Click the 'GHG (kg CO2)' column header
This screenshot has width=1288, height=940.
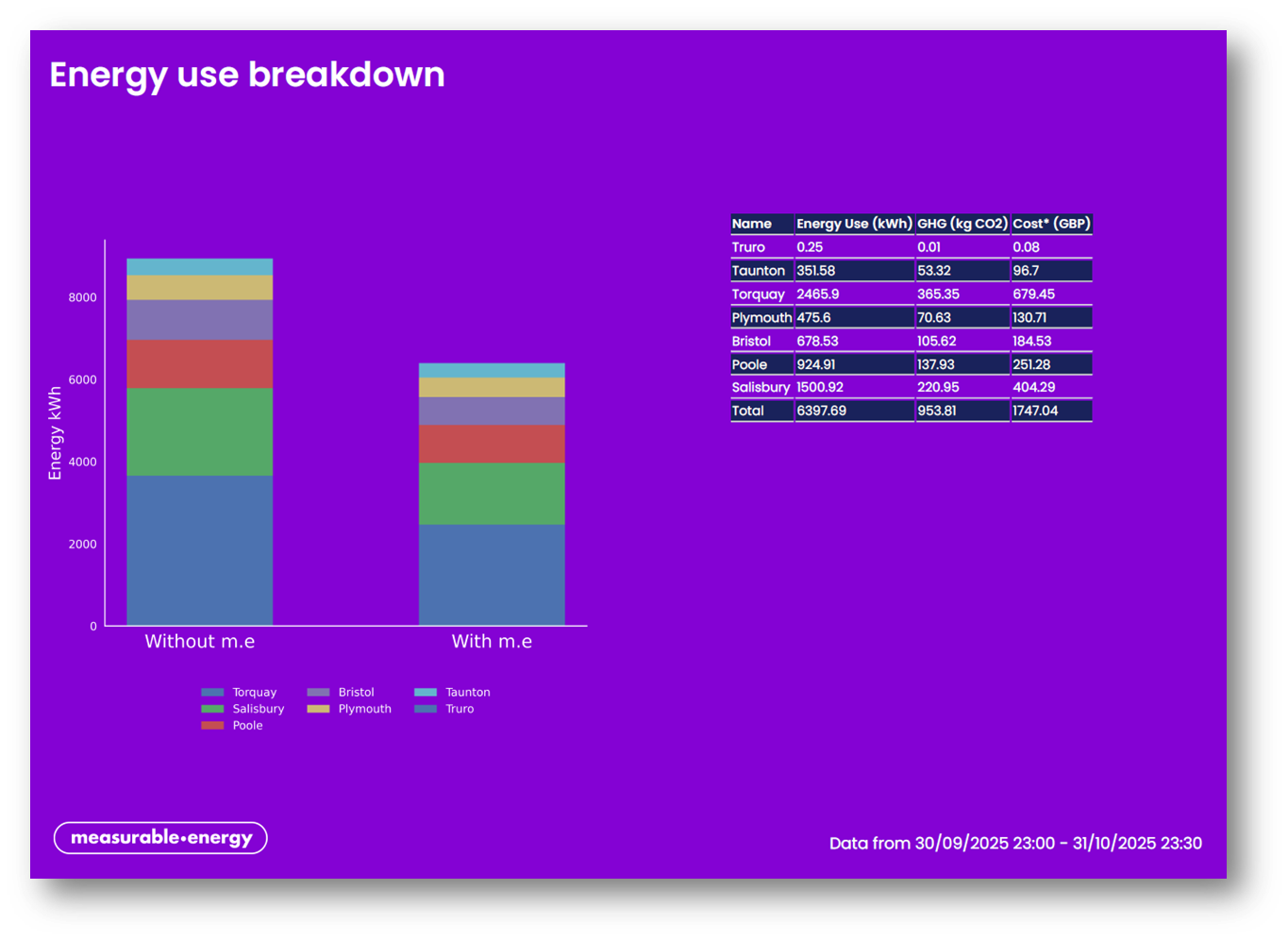tap(962, 224)
